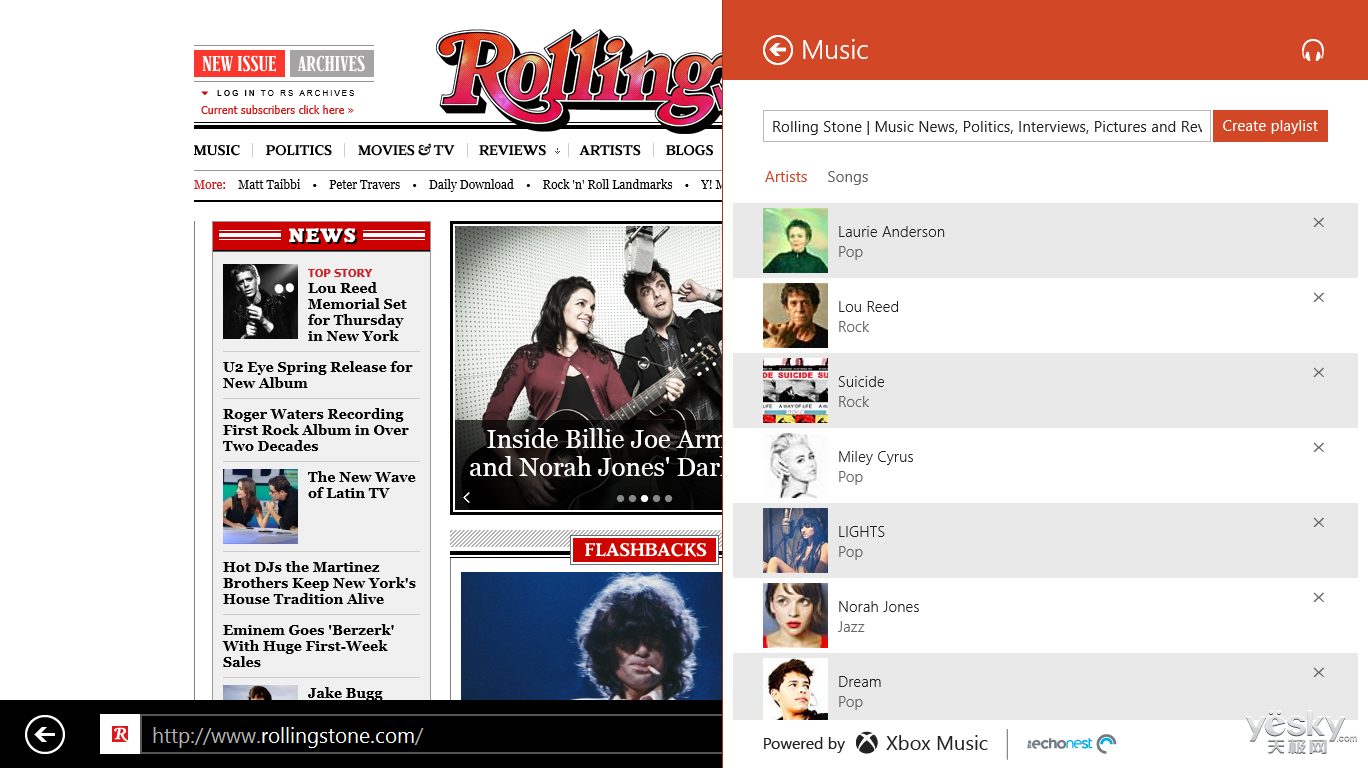Screen dimensions: 1368x768
Task: Open U2 Eye Spring Release article
Action: (318, 375)
